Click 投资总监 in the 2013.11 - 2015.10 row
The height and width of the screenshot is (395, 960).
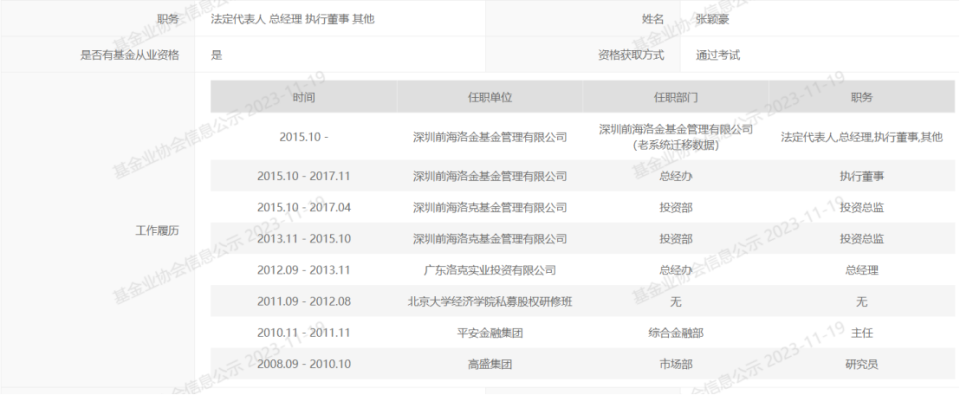(861, 239)
